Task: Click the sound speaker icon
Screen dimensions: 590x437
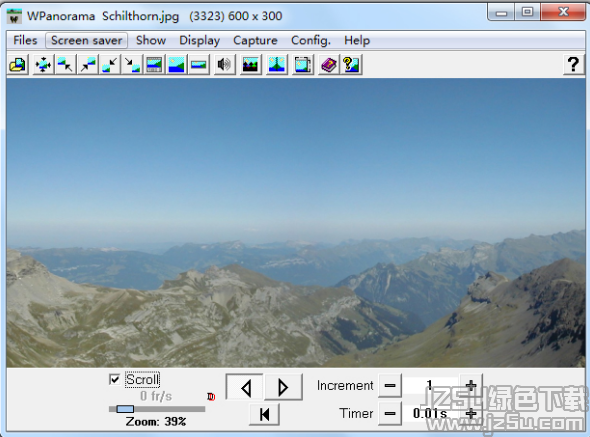Action: (x=224, y=65)
